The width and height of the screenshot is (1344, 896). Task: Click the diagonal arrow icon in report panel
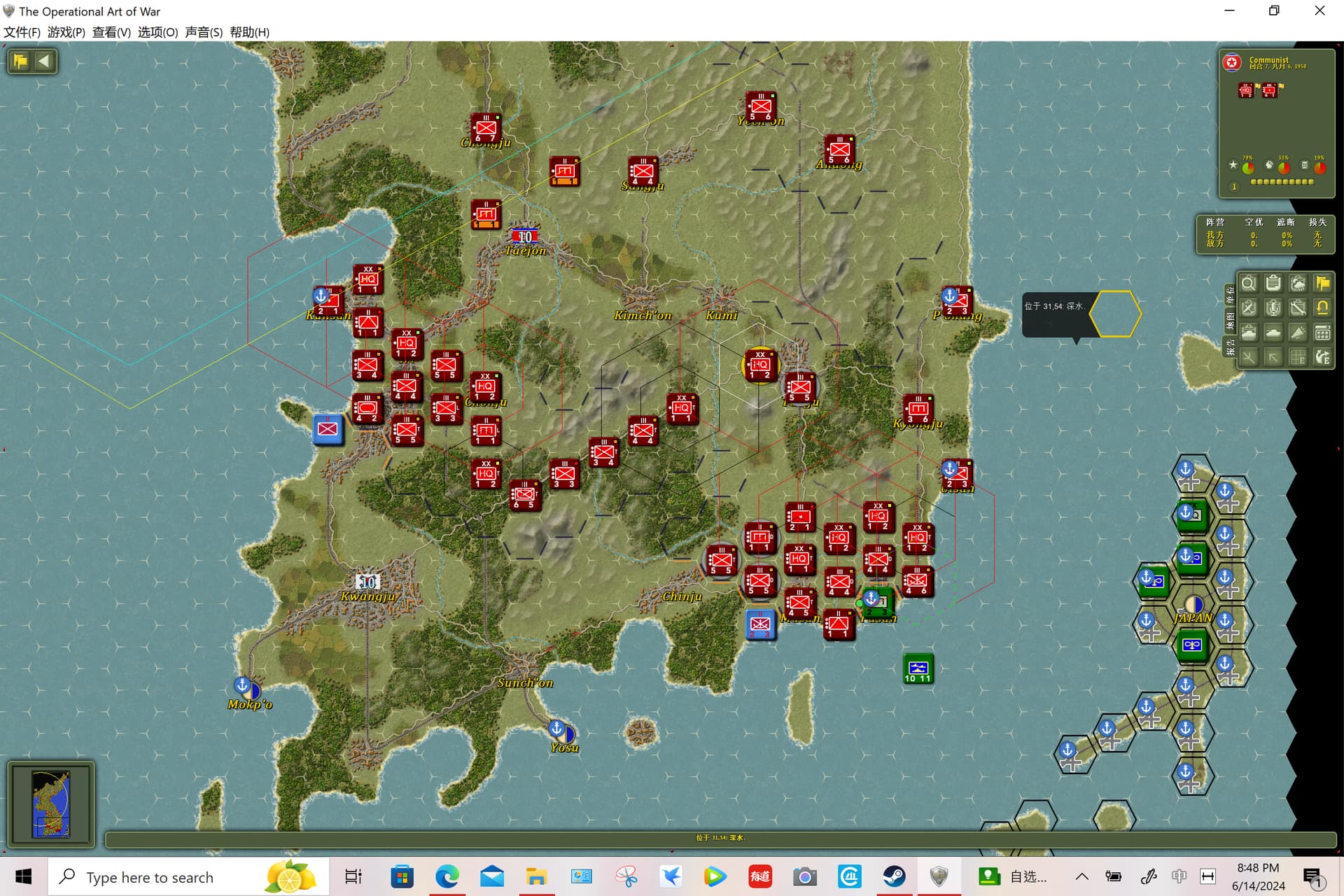coord(1273,357)
